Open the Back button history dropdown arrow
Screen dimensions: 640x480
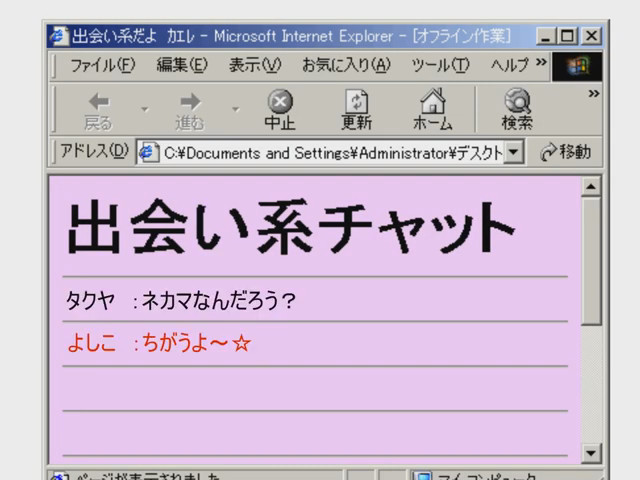[144, 108]
